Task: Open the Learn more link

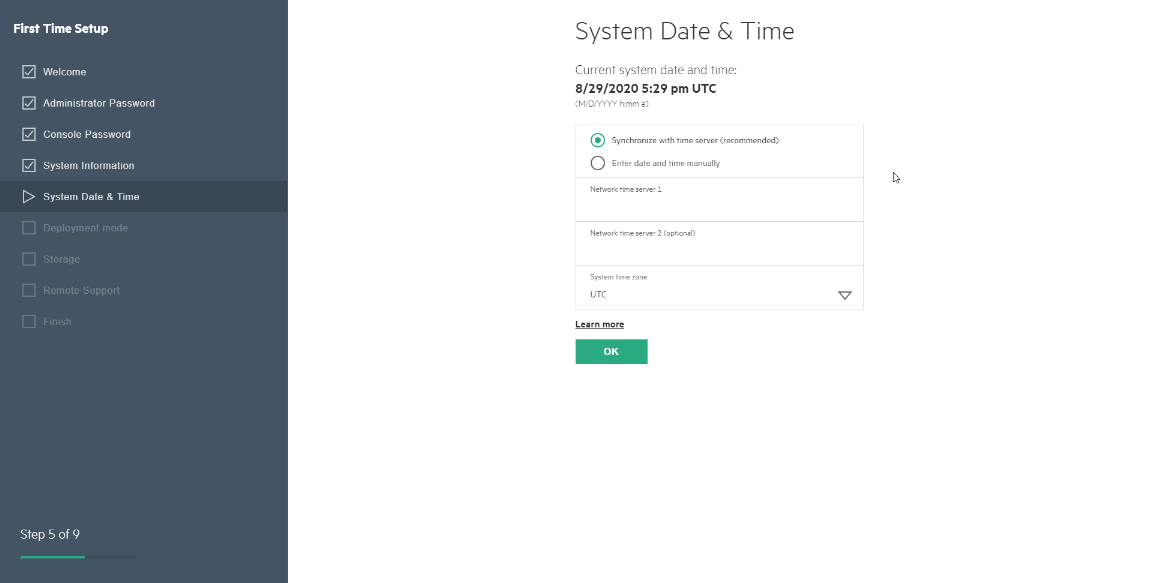Action: [x=600, y=325]
